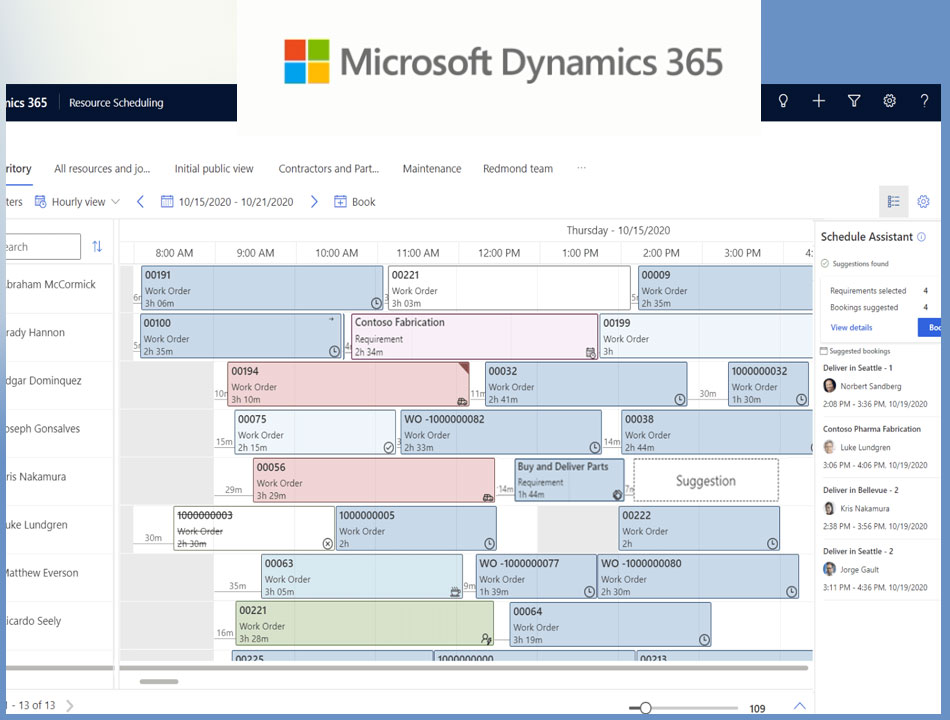The width and height of the screenshot is (950, 720).
Task: Click the Resource Scheduling app name
Action: click(x=116, y=102)
